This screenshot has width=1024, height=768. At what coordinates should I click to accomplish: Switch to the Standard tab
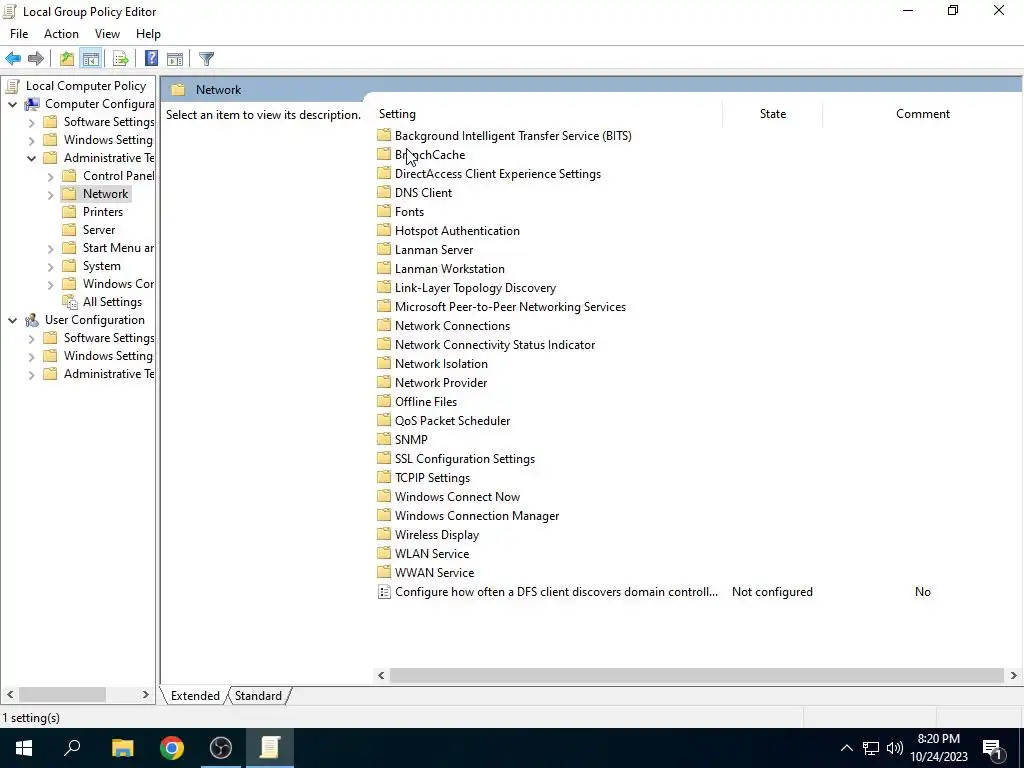[258, 696]
